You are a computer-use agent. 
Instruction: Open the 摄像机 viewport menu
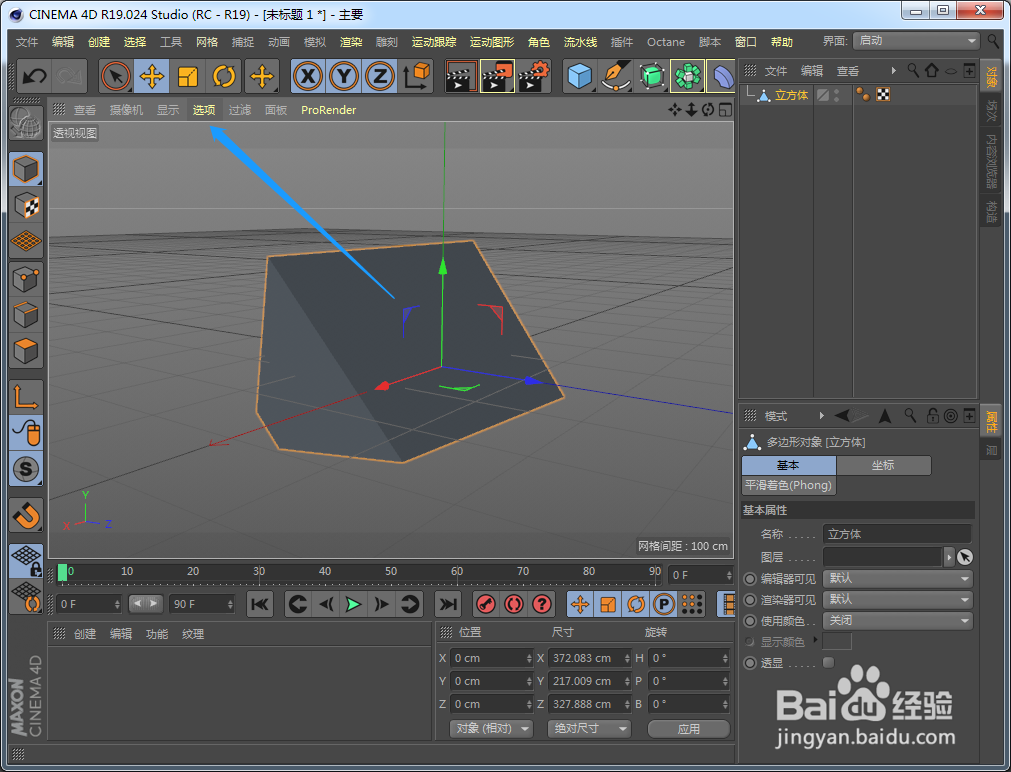126,110
